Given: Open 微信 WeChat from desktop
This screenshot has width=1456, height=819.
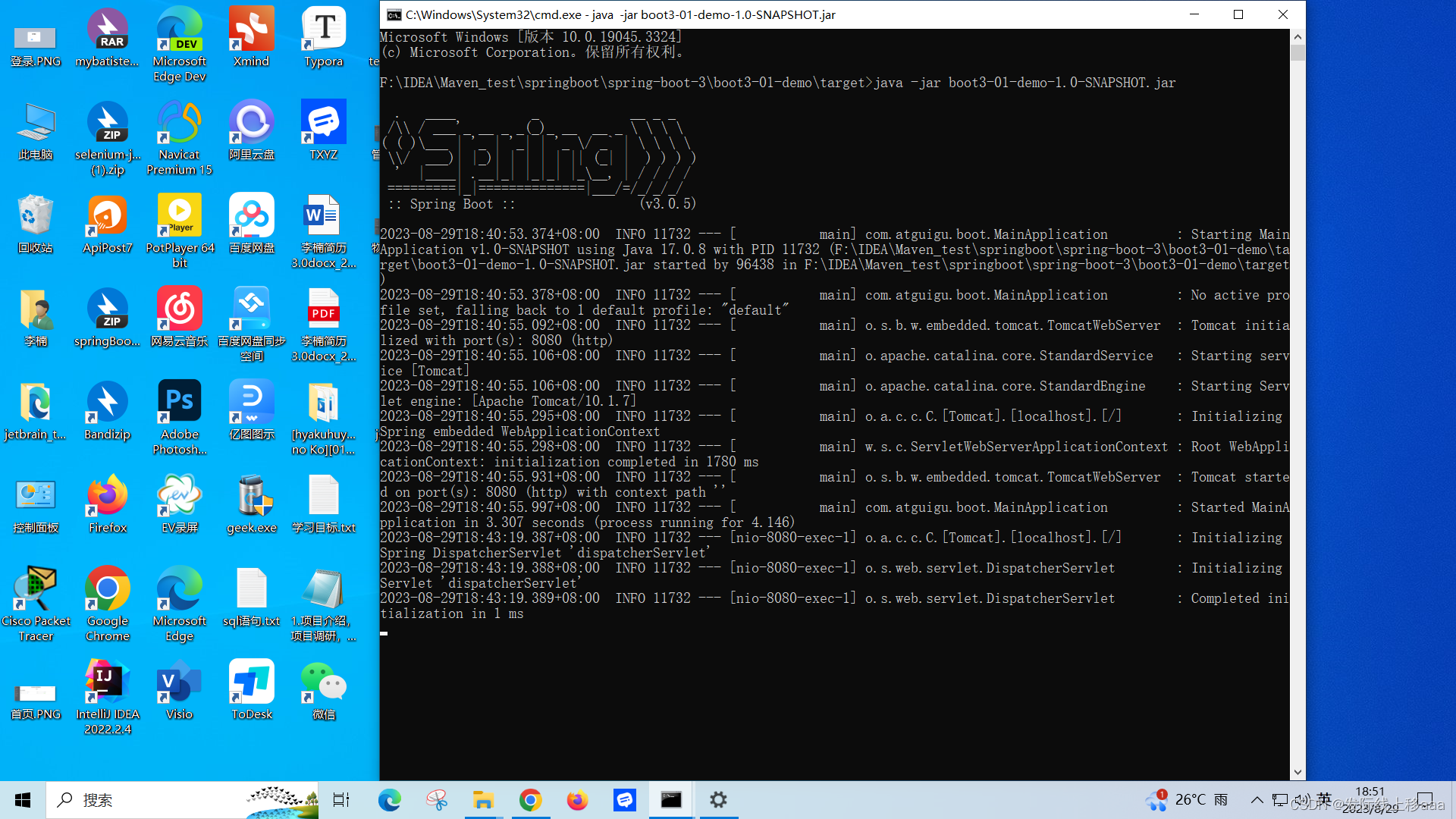Looking at the screenshot, I should (x=323, y=680).
